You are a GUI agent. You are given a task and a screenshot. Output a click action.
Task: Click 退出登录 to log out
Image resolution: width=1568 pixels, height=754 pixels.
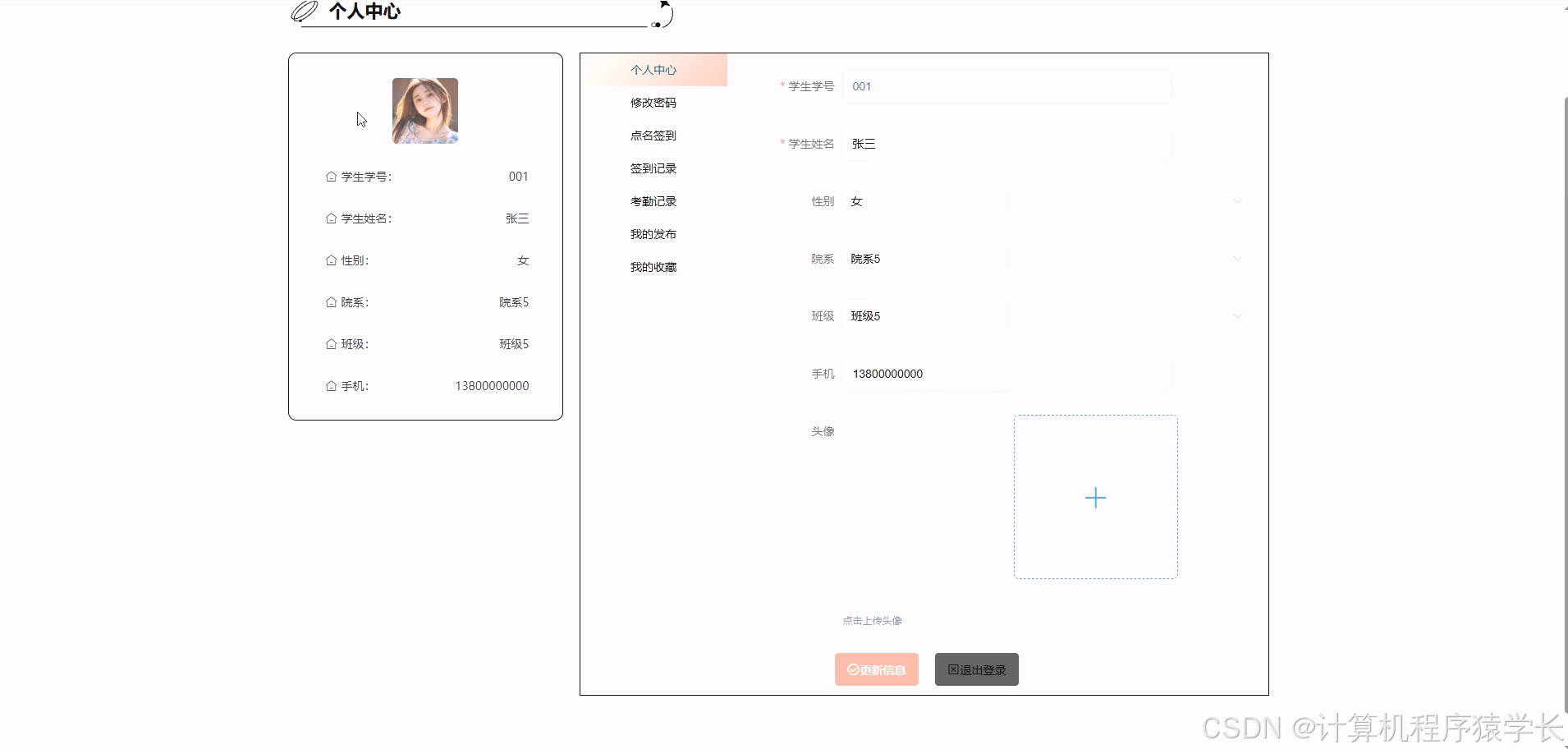pyautogui.click(x=976, y=669)
